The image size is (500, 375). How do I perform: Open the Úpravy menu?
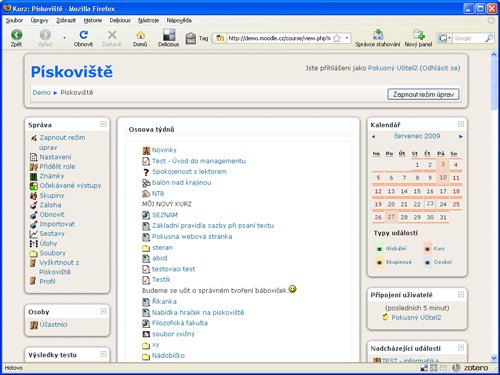40,20
